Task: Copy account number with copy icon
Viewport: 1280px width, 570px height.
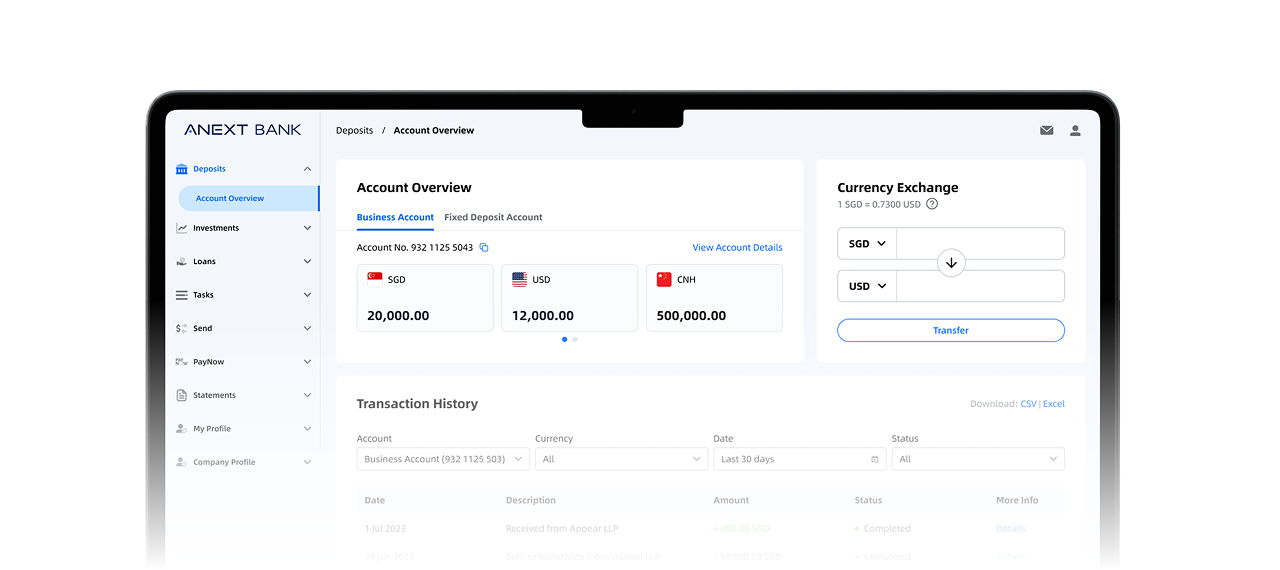Action: point(484,247)
